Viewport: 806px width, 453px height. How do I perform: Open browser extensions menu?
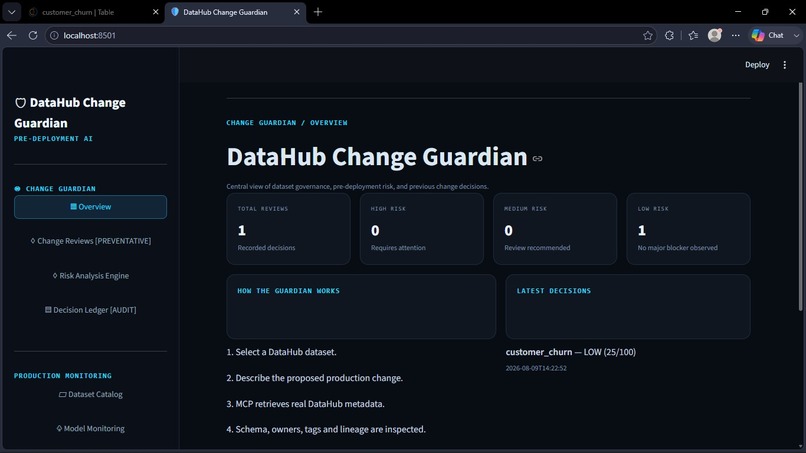(x=669, y=35)
